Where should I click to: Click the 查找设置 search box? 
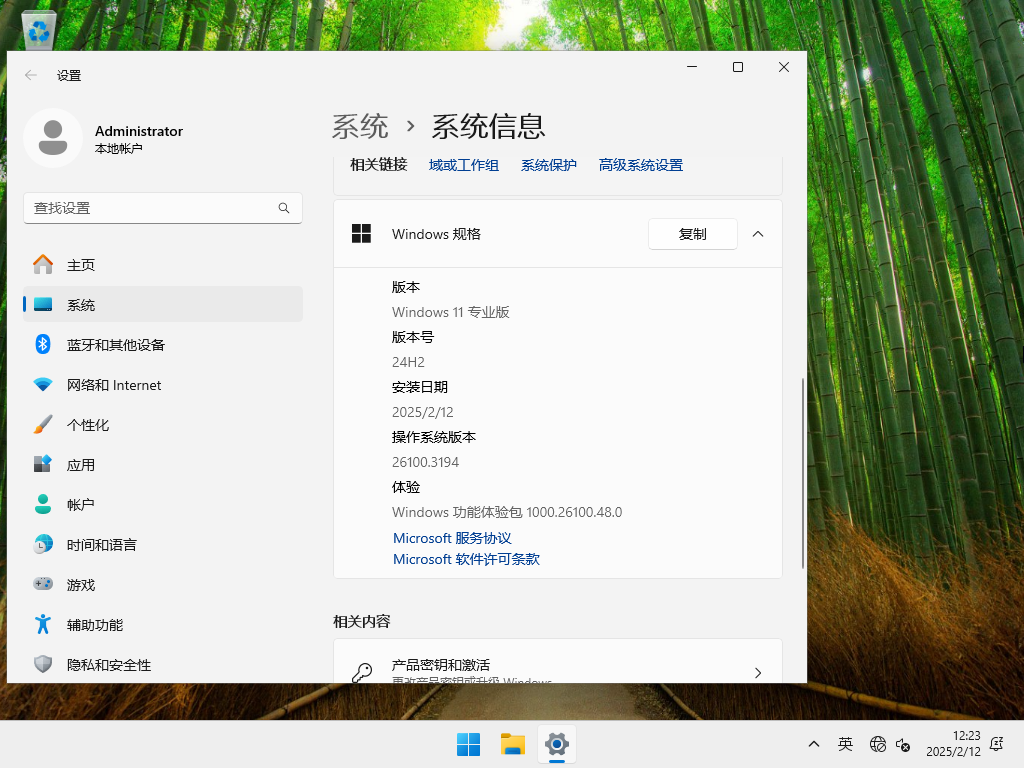pyautogui.click(x=163, y=208)
